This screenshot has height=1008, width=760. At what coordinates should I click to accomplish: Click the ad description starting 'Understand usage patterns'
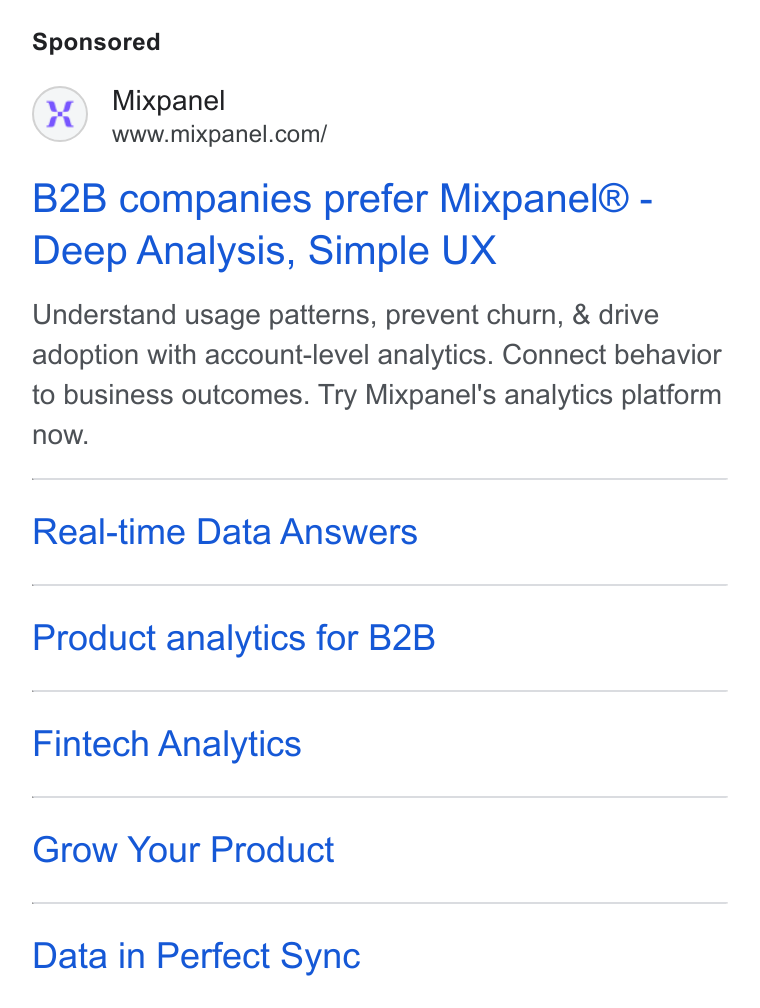[377, 375]
